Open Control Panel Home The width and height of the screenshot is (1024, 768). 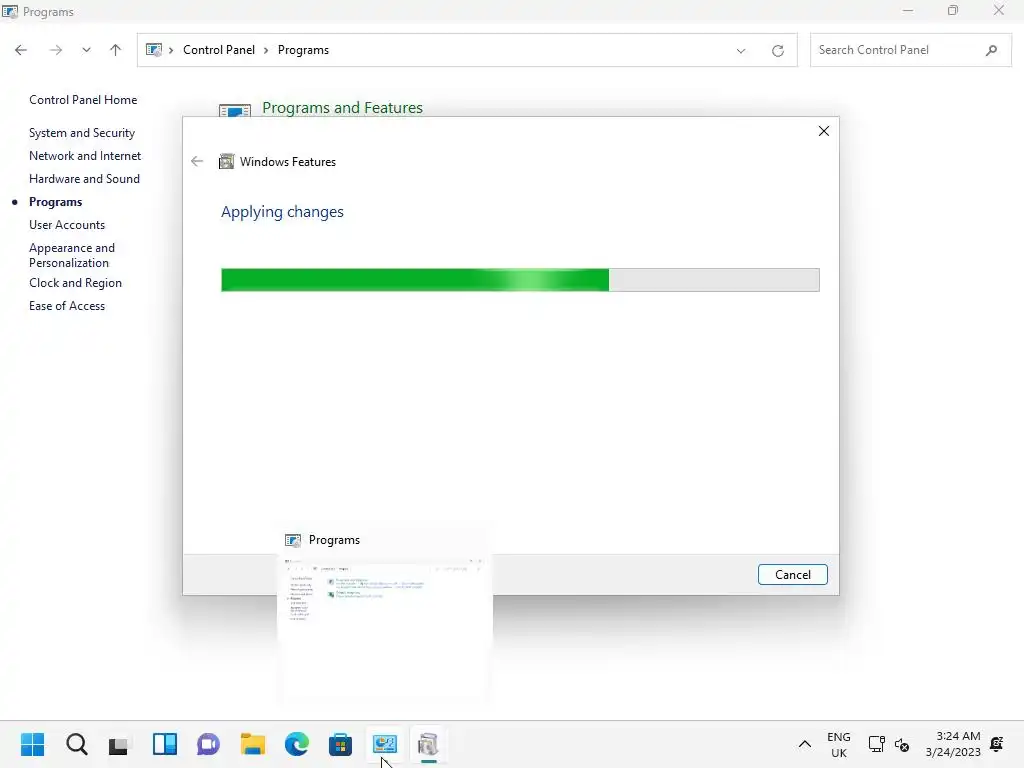click(x=83, y=100)
